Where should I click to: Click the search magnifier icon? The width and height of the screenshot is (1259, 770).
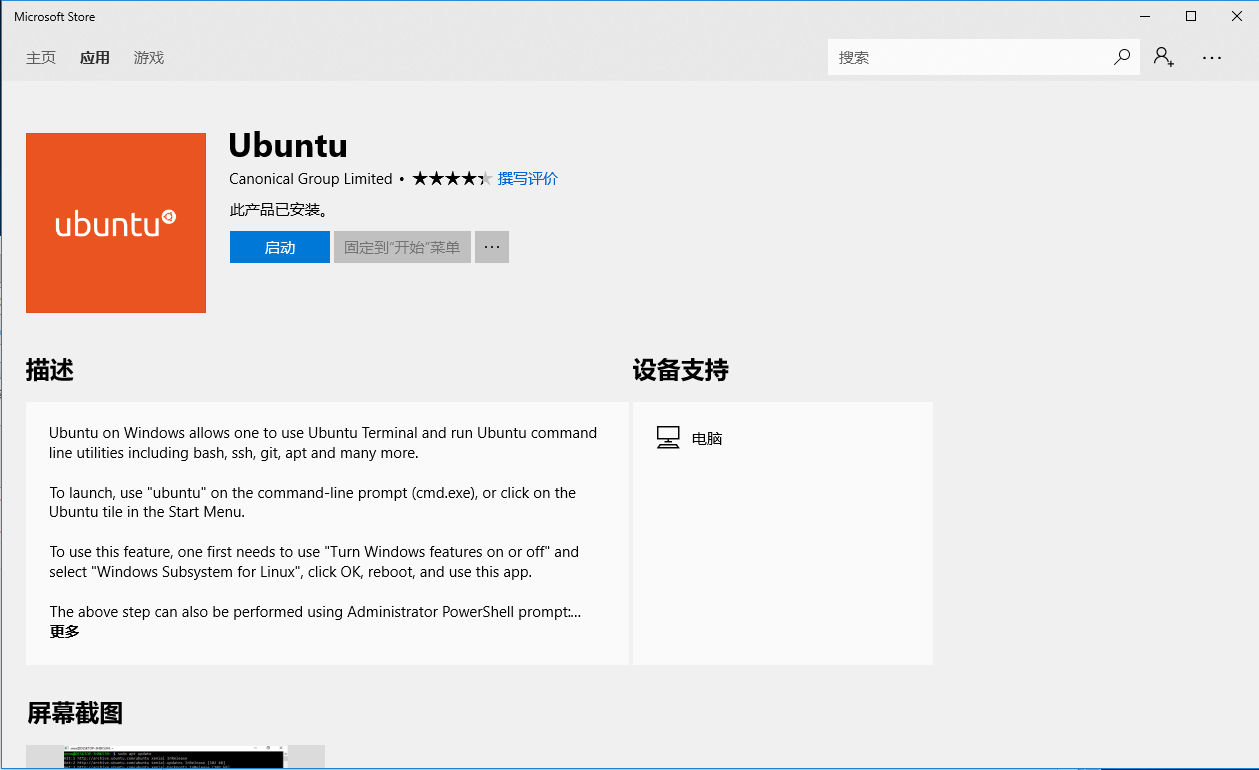coord(1122,58)
